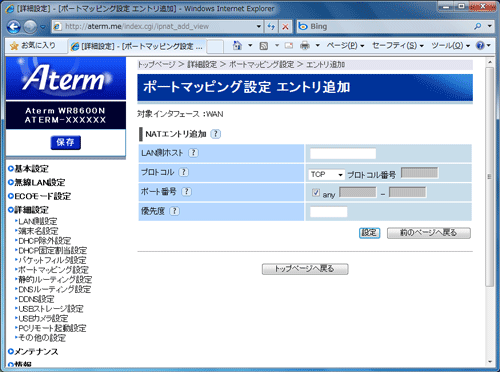Toggle the any port checkbox
The height and width of the screenshot is (372, 500).
(316, 193)
